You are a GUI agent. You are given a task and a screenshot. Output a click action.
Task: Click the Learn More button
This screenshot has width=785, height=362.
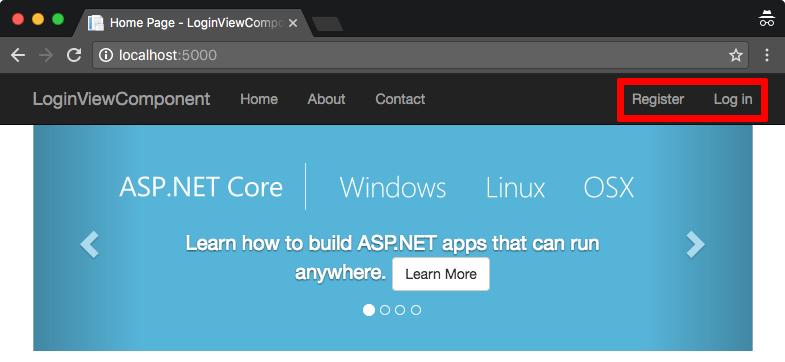coord(441,274)
